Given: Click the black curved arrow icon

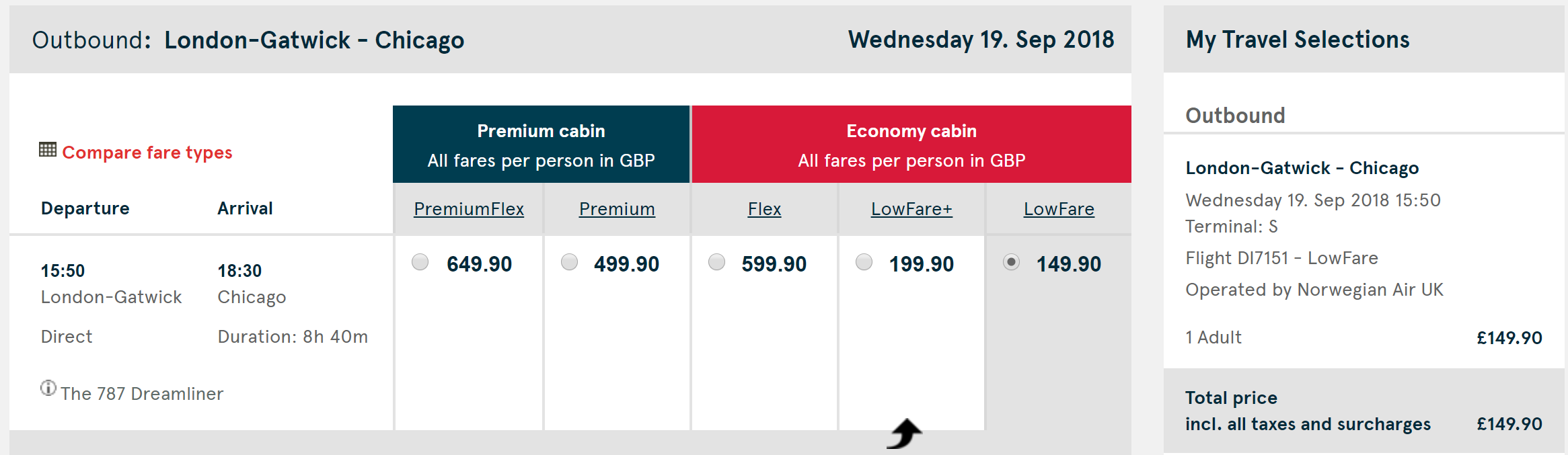Looking at the screenshot, I should [x=905, y=433].
